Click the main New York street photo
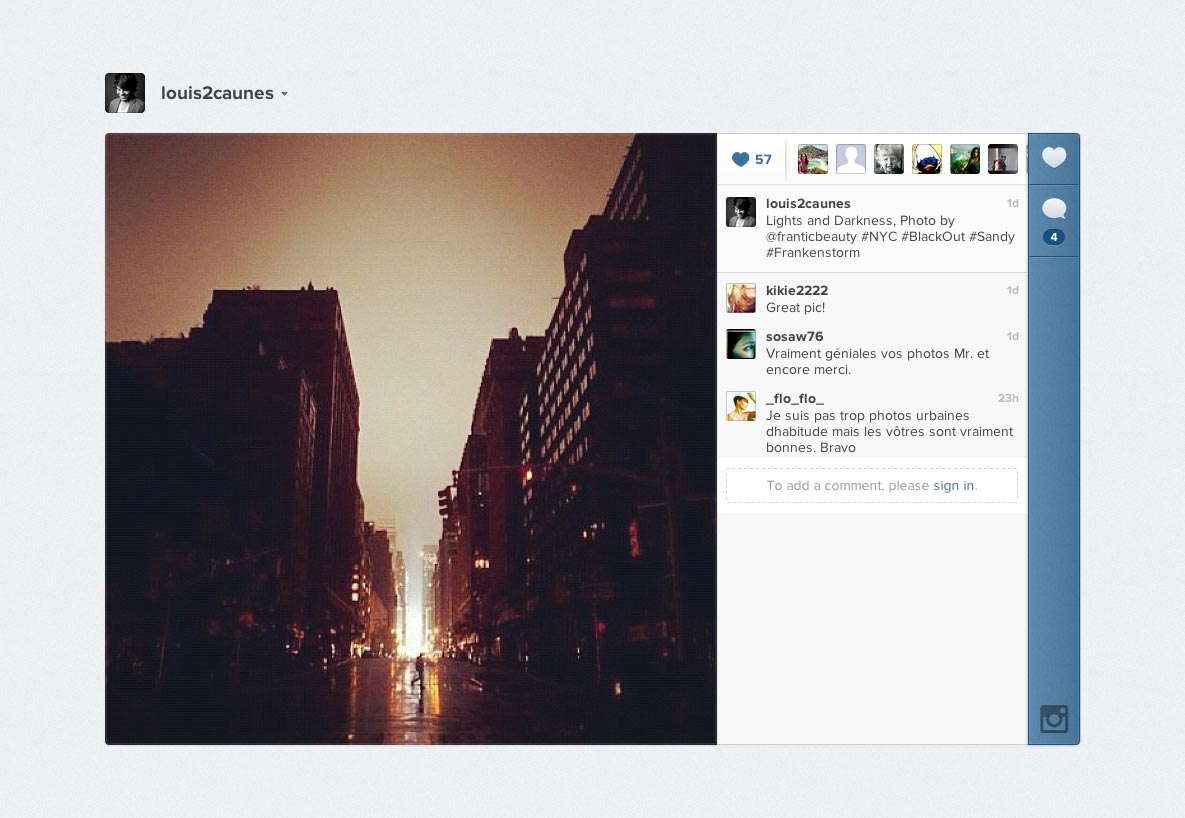1185x818 pixels. click(x=410, y=438)
